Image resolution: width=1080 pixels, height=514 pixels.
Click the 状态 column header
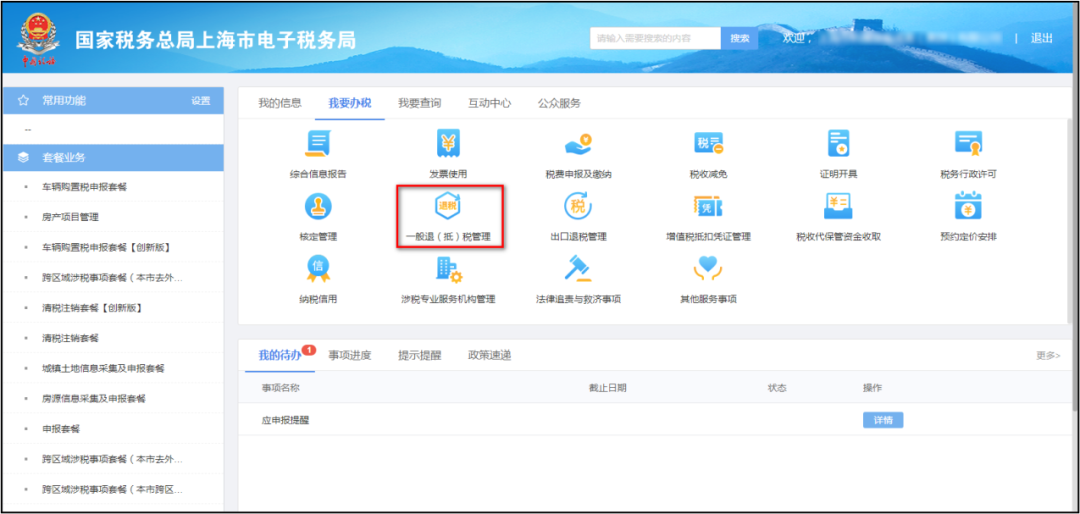click(x=777, y=388)
